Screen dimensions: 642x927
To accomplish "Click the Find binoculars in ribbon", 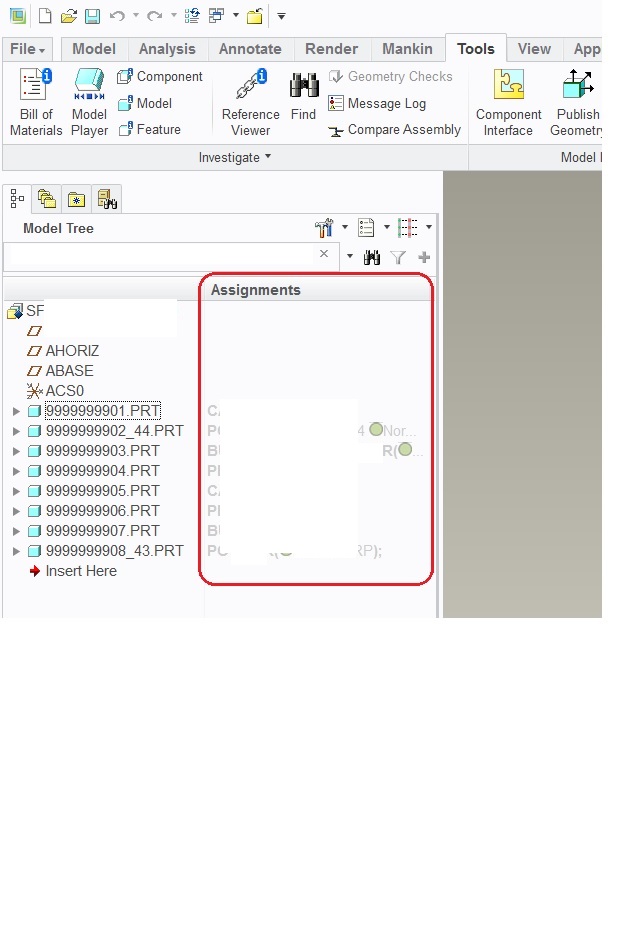I will 303,95.
